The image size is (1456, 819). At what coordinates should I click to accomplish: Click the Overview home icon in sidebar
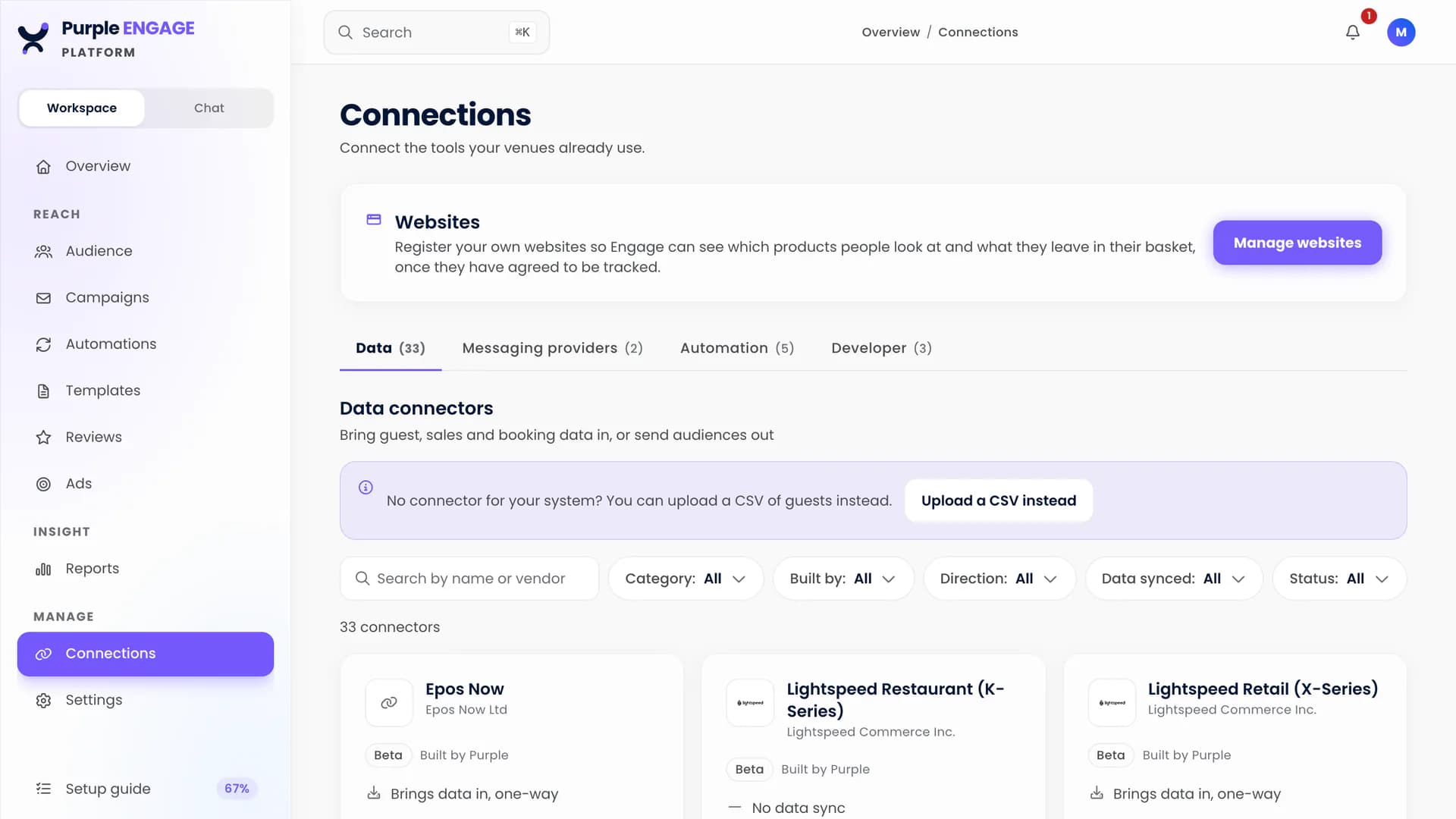click(x=43, y=166)
